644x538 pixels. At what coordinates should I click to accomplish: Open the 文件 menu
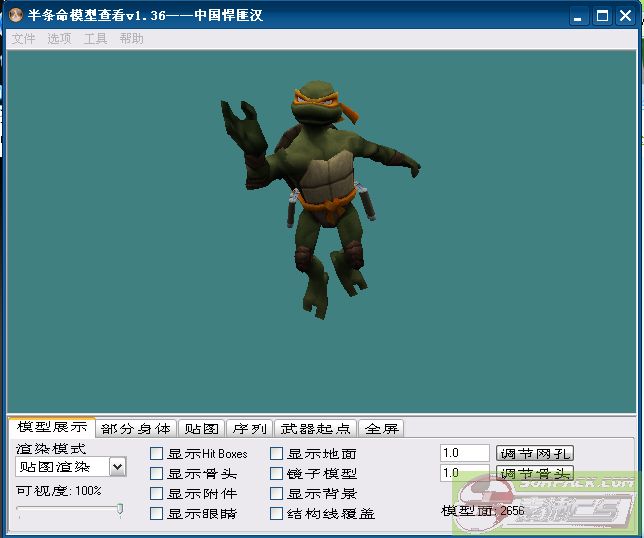pos(23,39)
